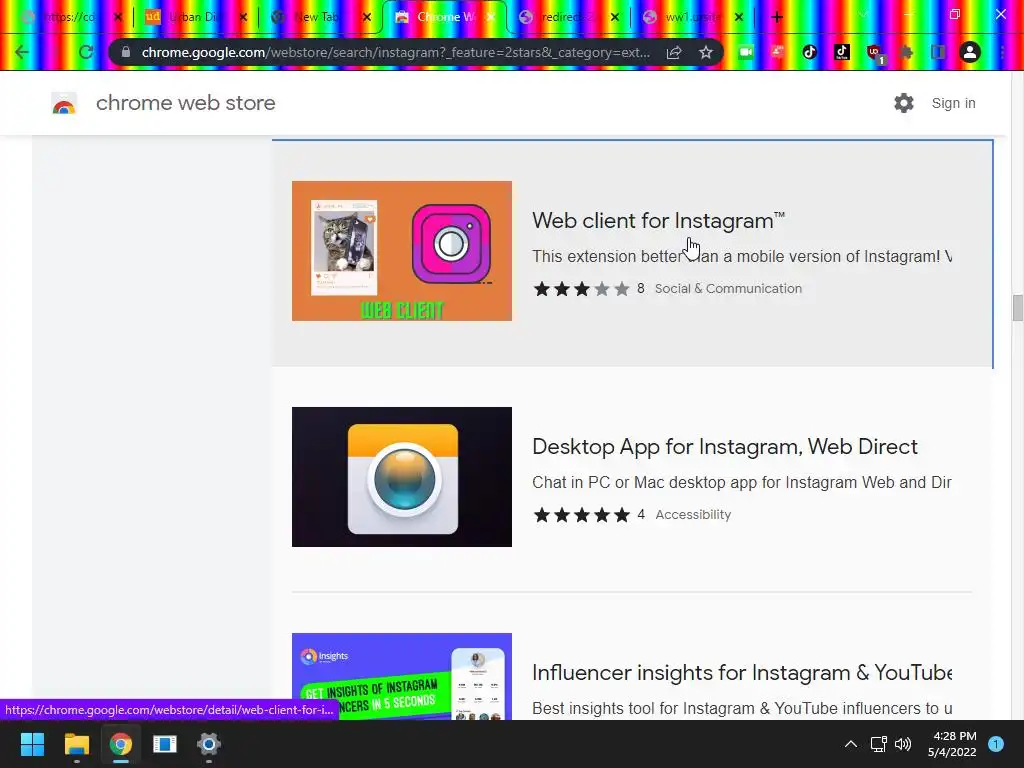Open the red extension icon beside camera
This screenshot has height=768, width=1024.
click(778, 52)
